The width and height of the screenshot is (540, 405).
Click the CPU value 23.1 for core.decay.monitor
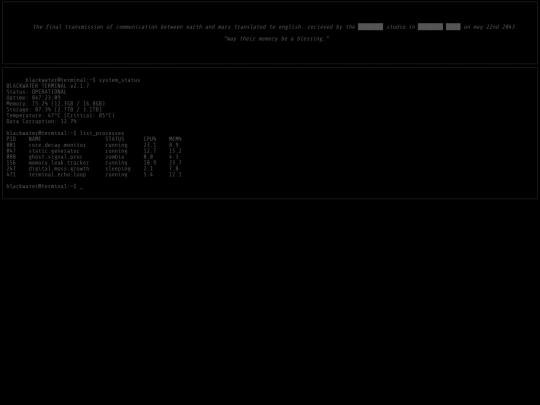click(150, 145)
